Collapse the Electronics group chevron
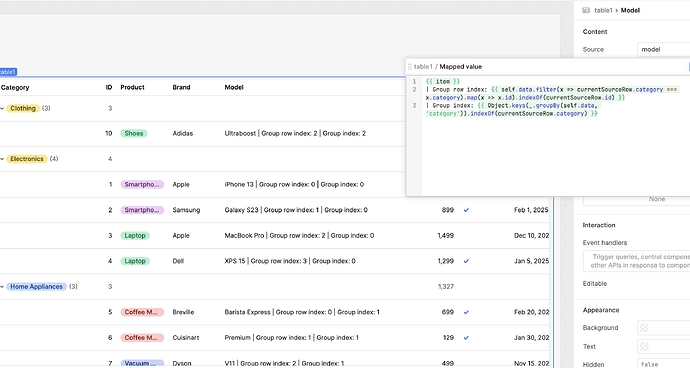Image resolution: width=690 pixels, height=368 pixels. tap(2, 159)
